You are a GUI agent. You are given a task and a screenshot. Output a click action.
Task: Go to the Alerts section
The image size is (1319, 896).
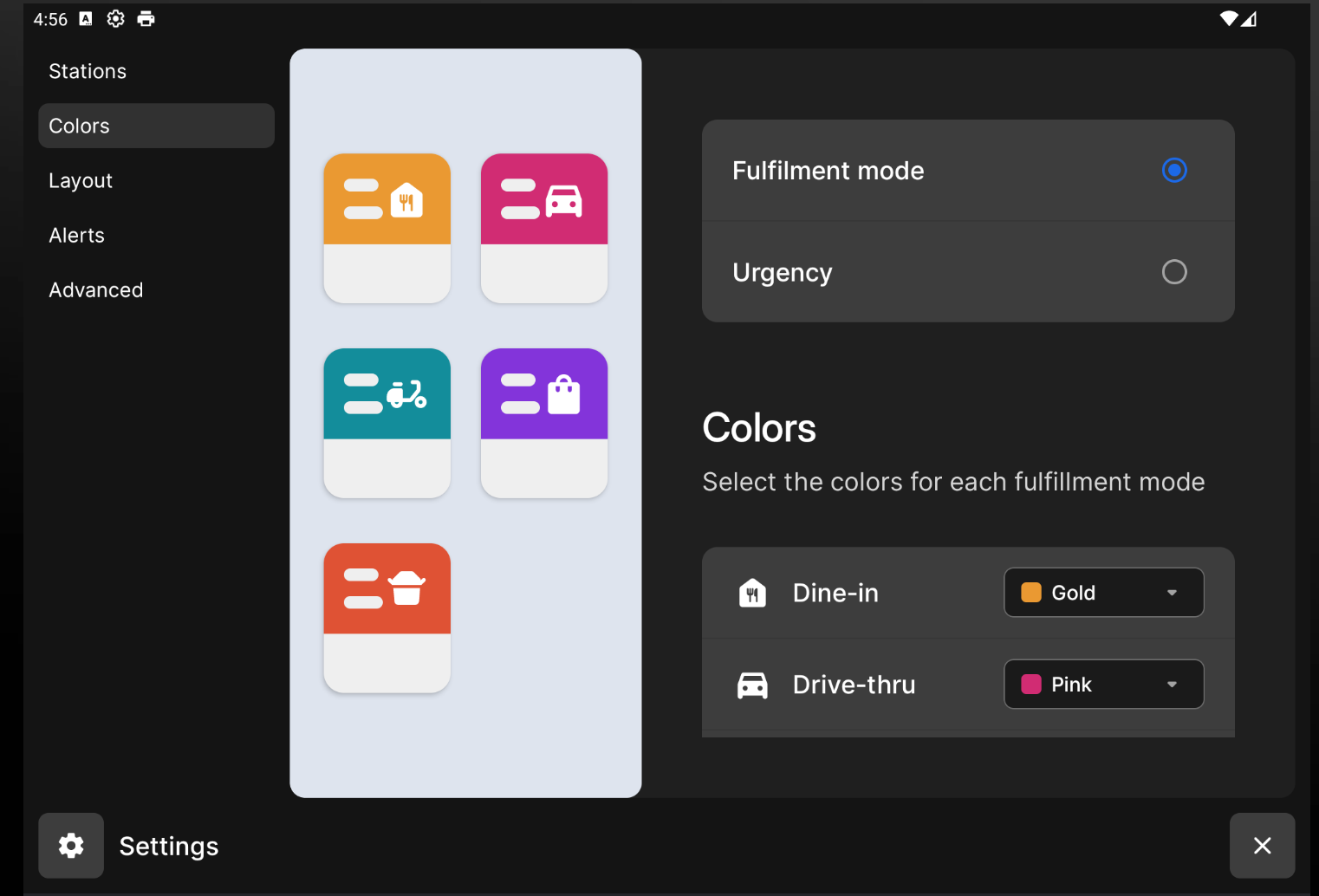pyautogui.click(x=77, y=235)
